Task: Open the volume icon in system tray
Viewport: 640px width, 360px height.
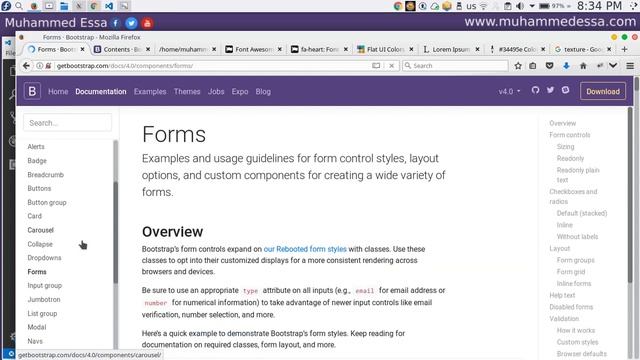Action: 520,6
